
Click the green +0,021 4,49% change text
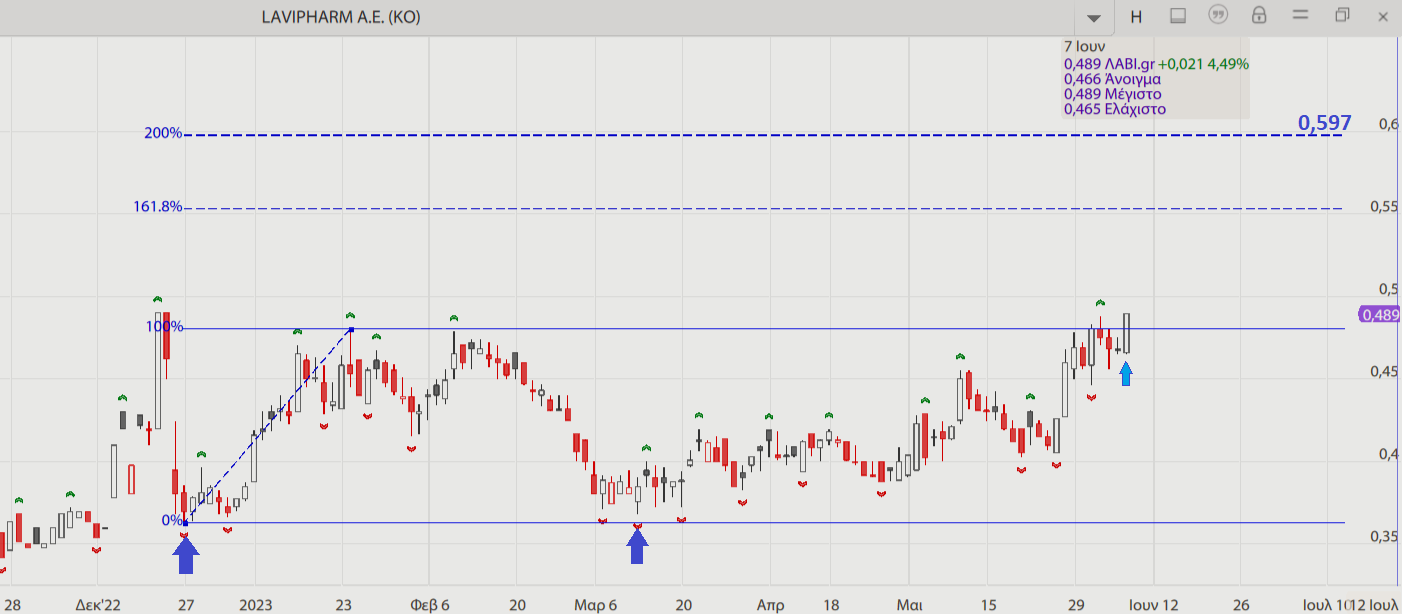tap(1204, 63)
